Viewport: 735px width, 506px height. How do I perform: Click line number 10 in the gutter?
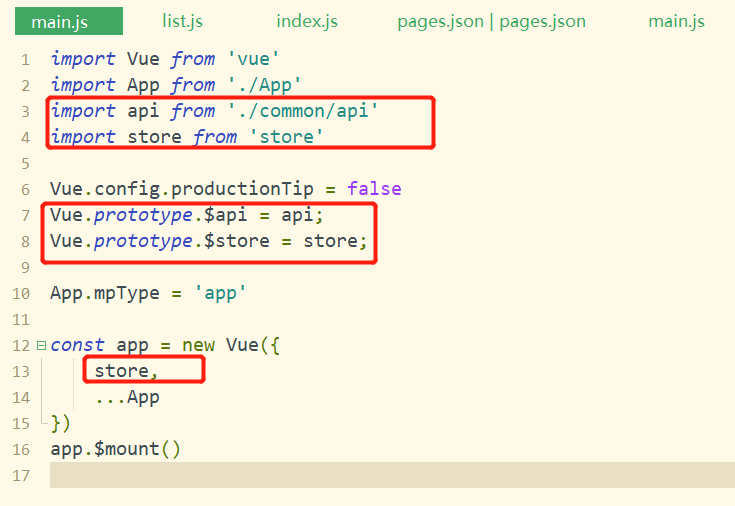pos(22,293)
